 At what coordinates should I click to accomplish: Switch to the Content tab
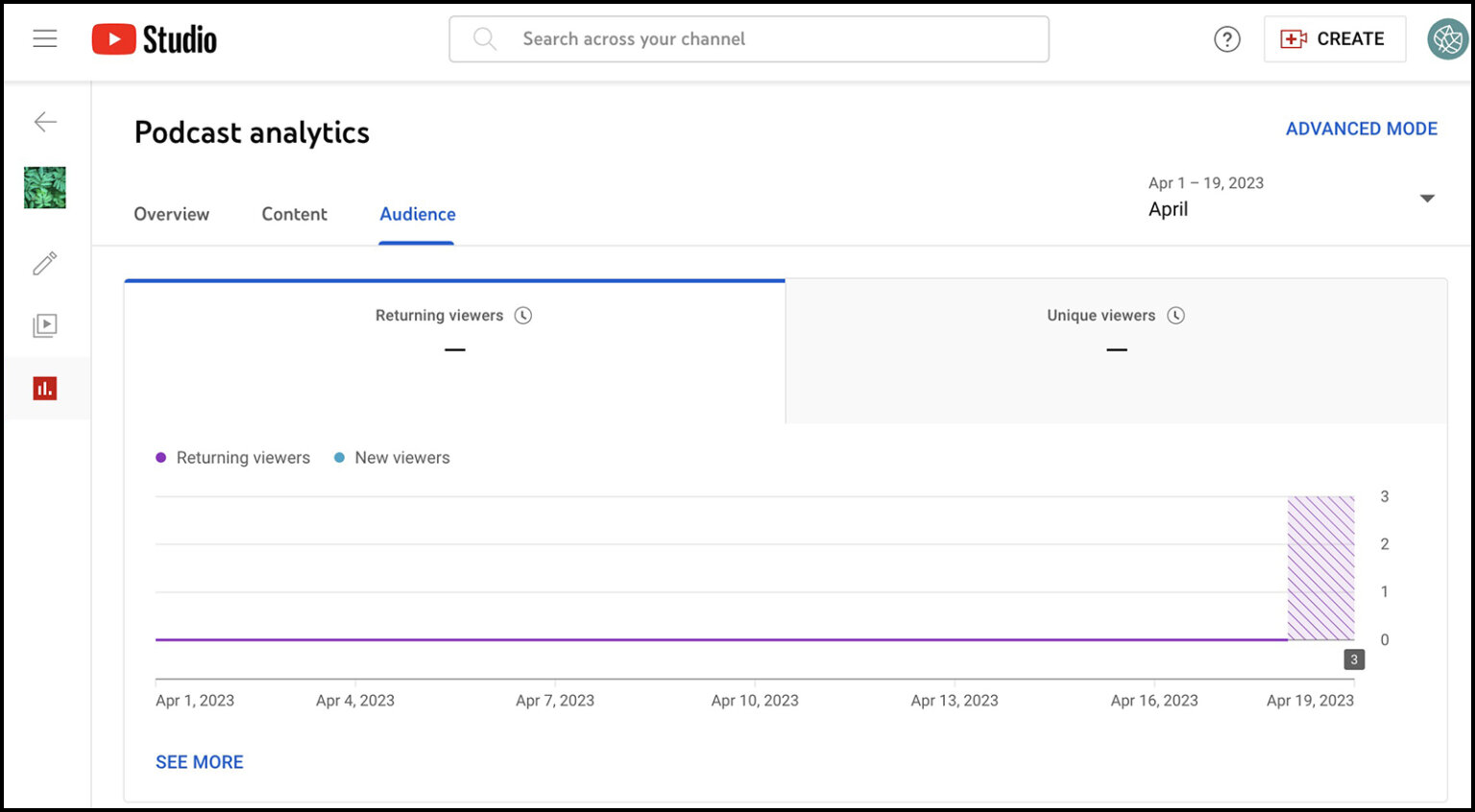point(295,214)
